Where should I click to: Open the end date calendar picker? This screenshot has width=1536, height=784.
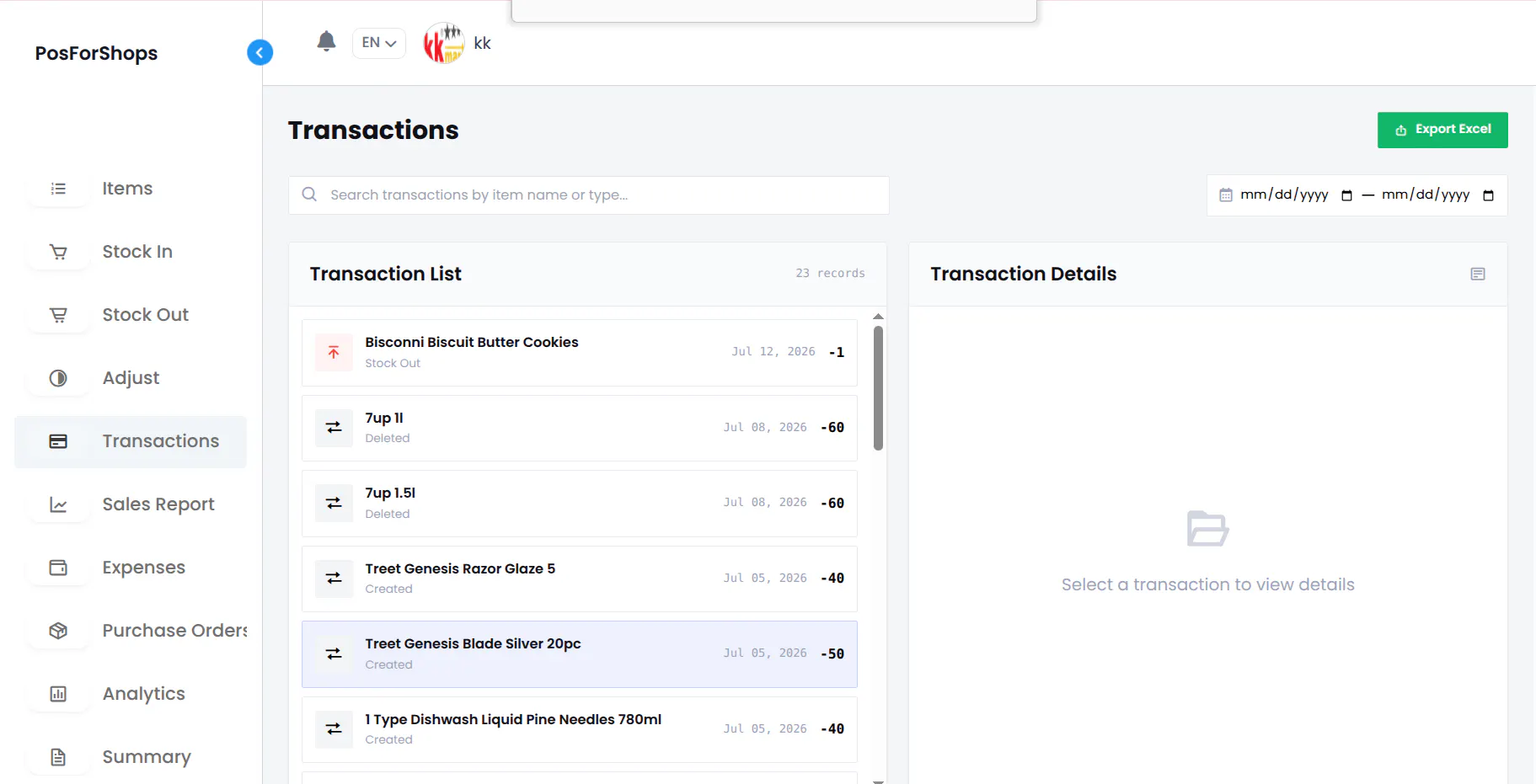pyautogui.click(x=1488, y=195)
